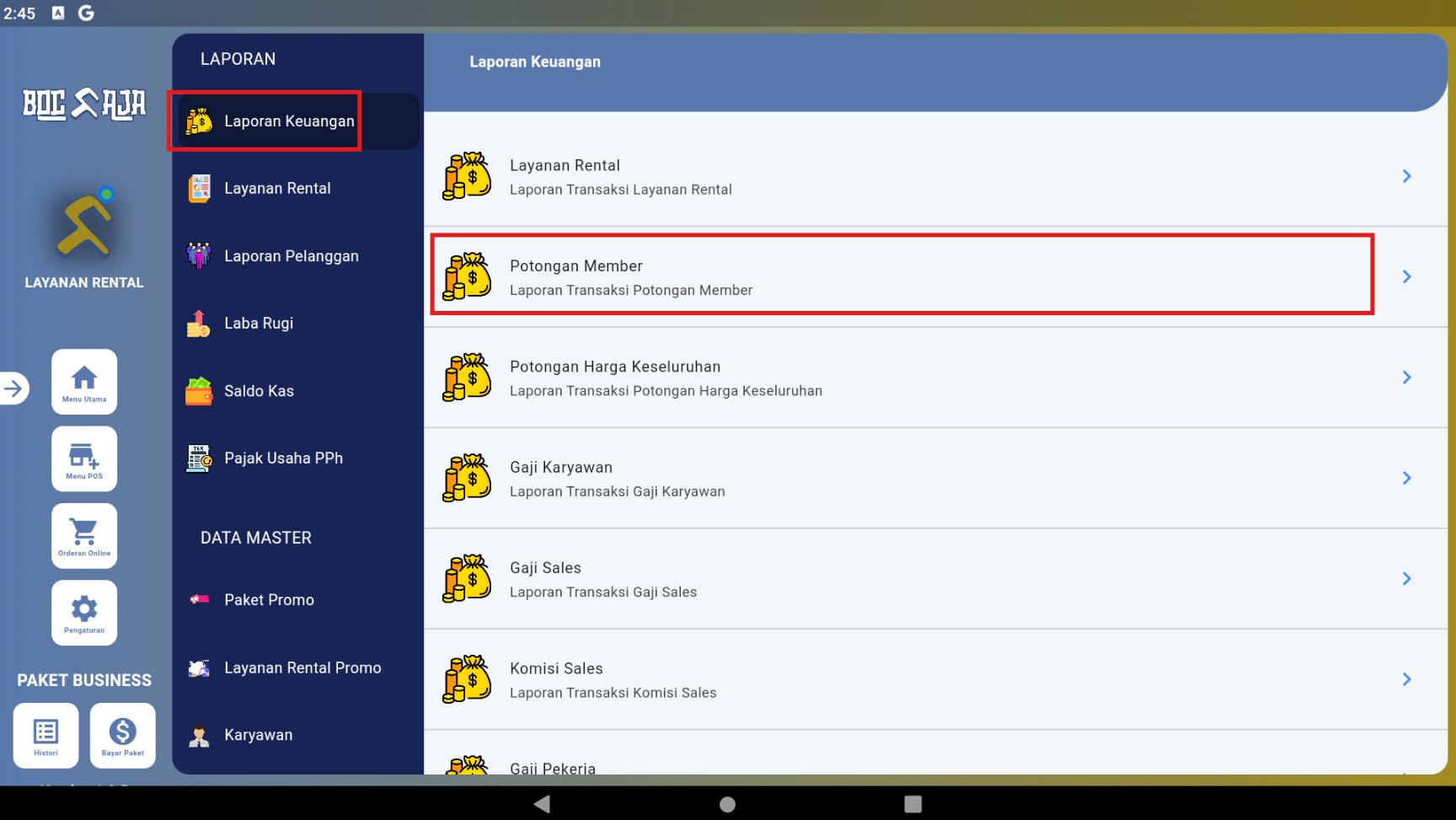Click 'Laporan Transaksi Gaji Karyawan' subtitle
Viewport: 1456px width, 820px height.
[618, 491]
